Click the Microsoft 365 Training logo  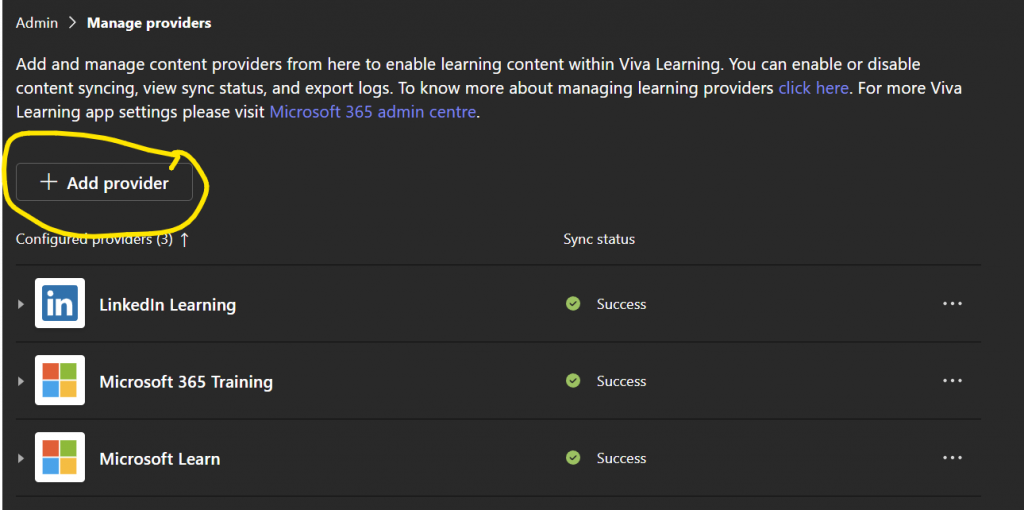[59, 381]
